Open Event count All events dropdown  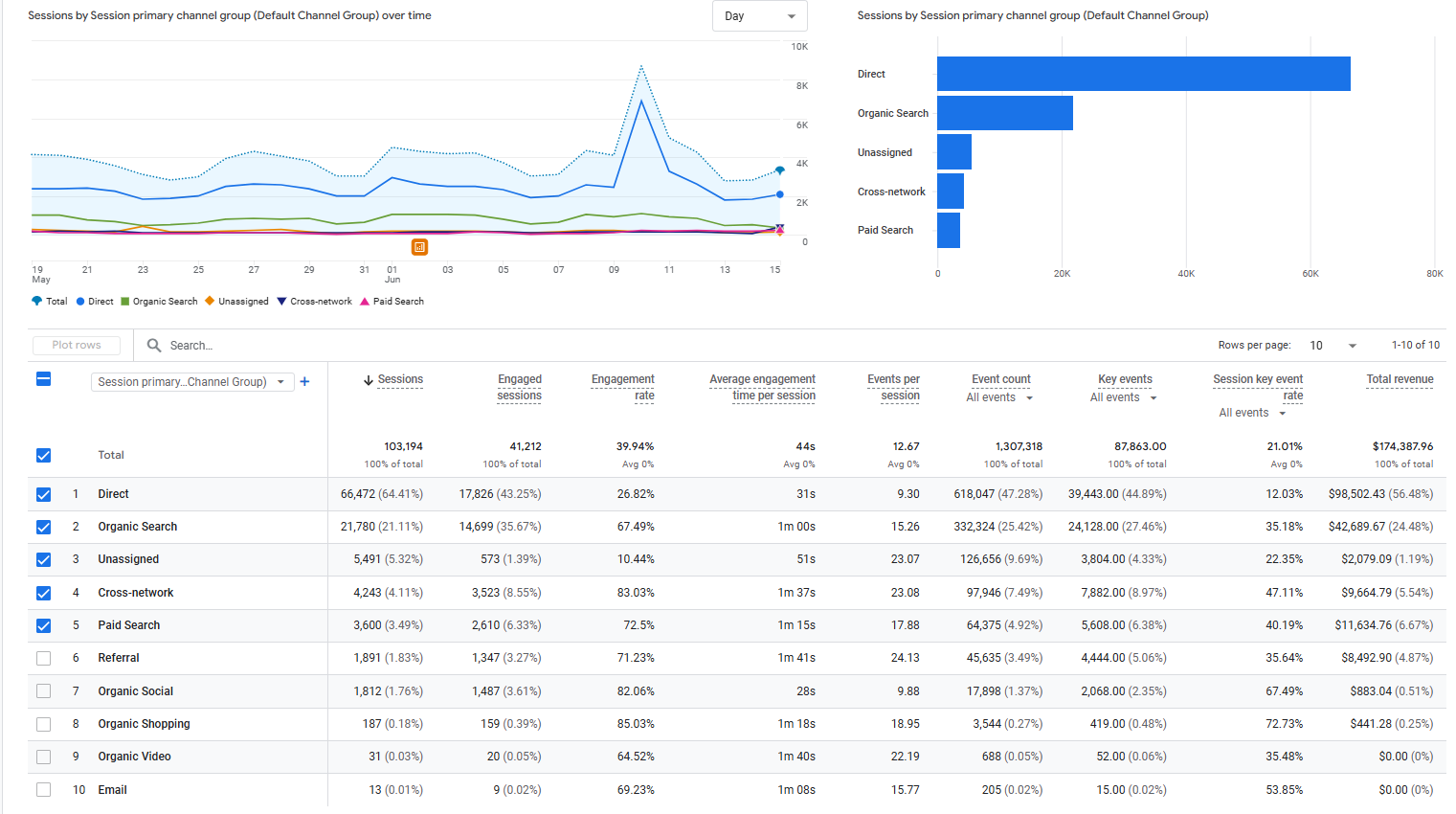[x=999, y=397]
